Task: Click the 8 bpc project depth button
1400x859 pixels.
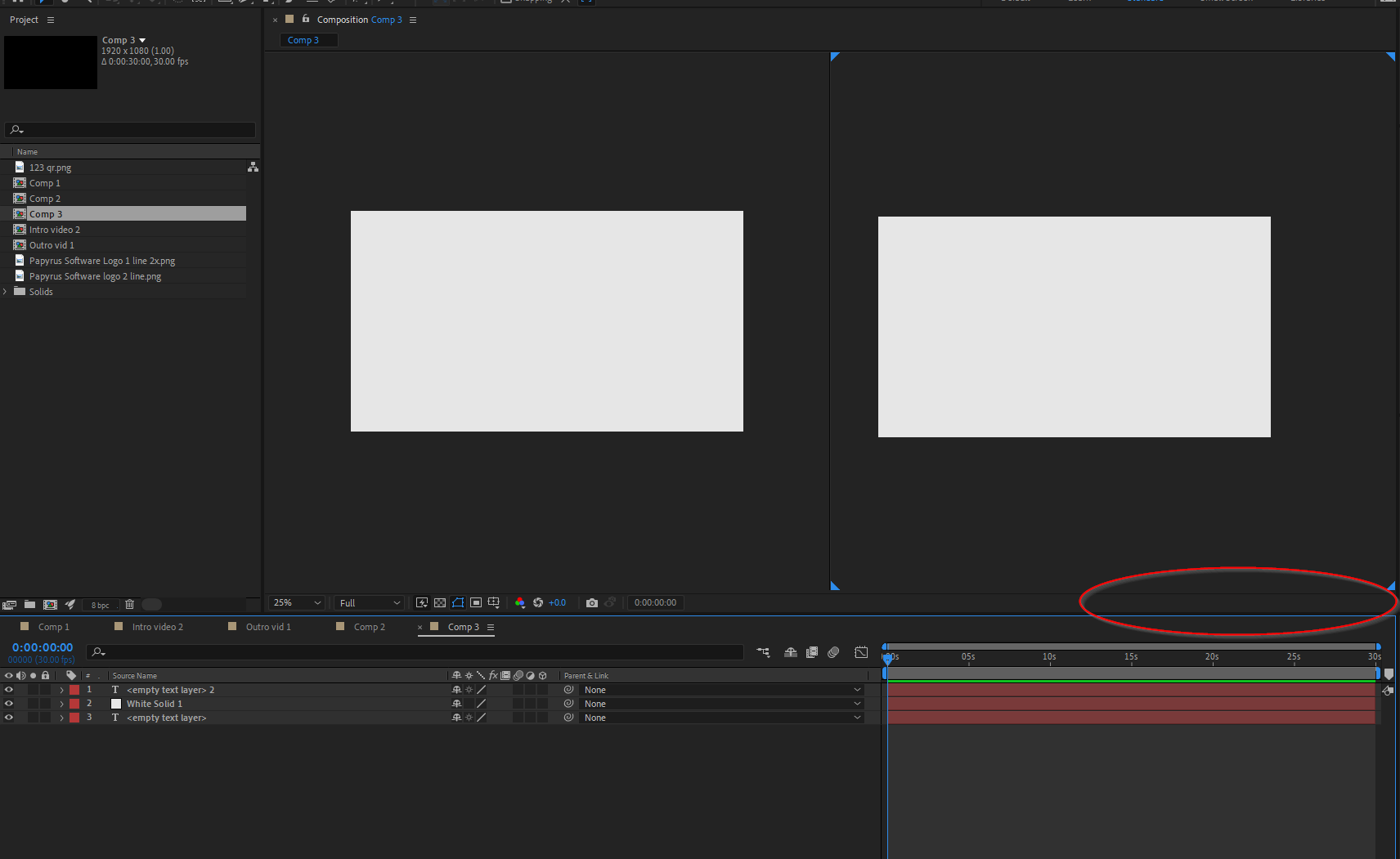Action: 100,605
